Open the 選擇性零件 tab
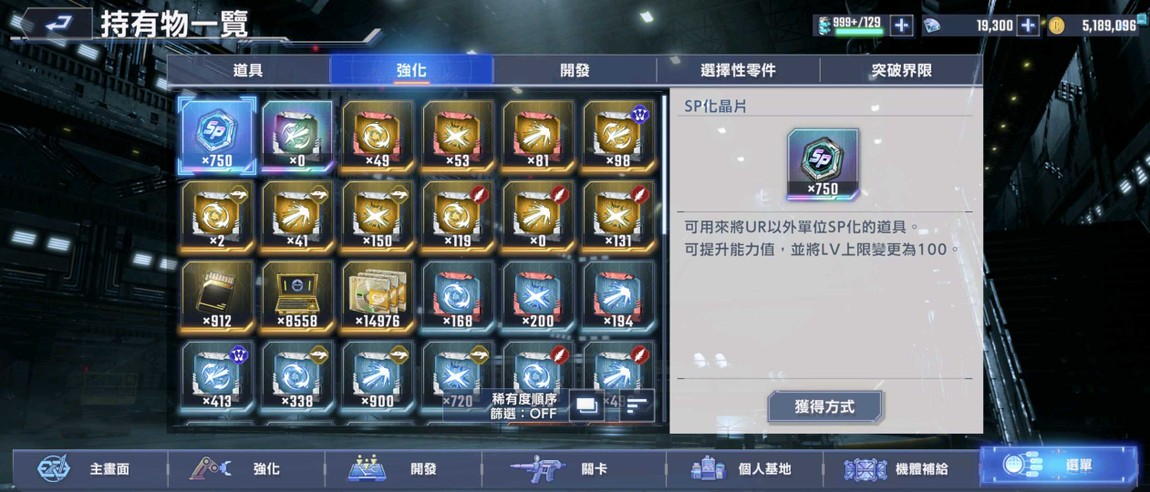Image resolution: width=1150 pixels, height=492 pixels. pyautogui.click(x=738, y=71)
